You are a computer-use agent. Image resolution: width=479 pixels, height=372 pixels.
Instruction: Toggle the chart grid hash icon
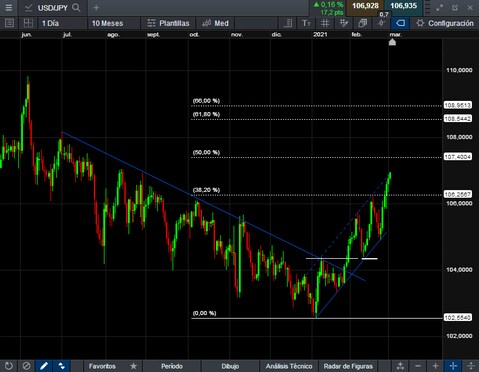pos(325,23)
